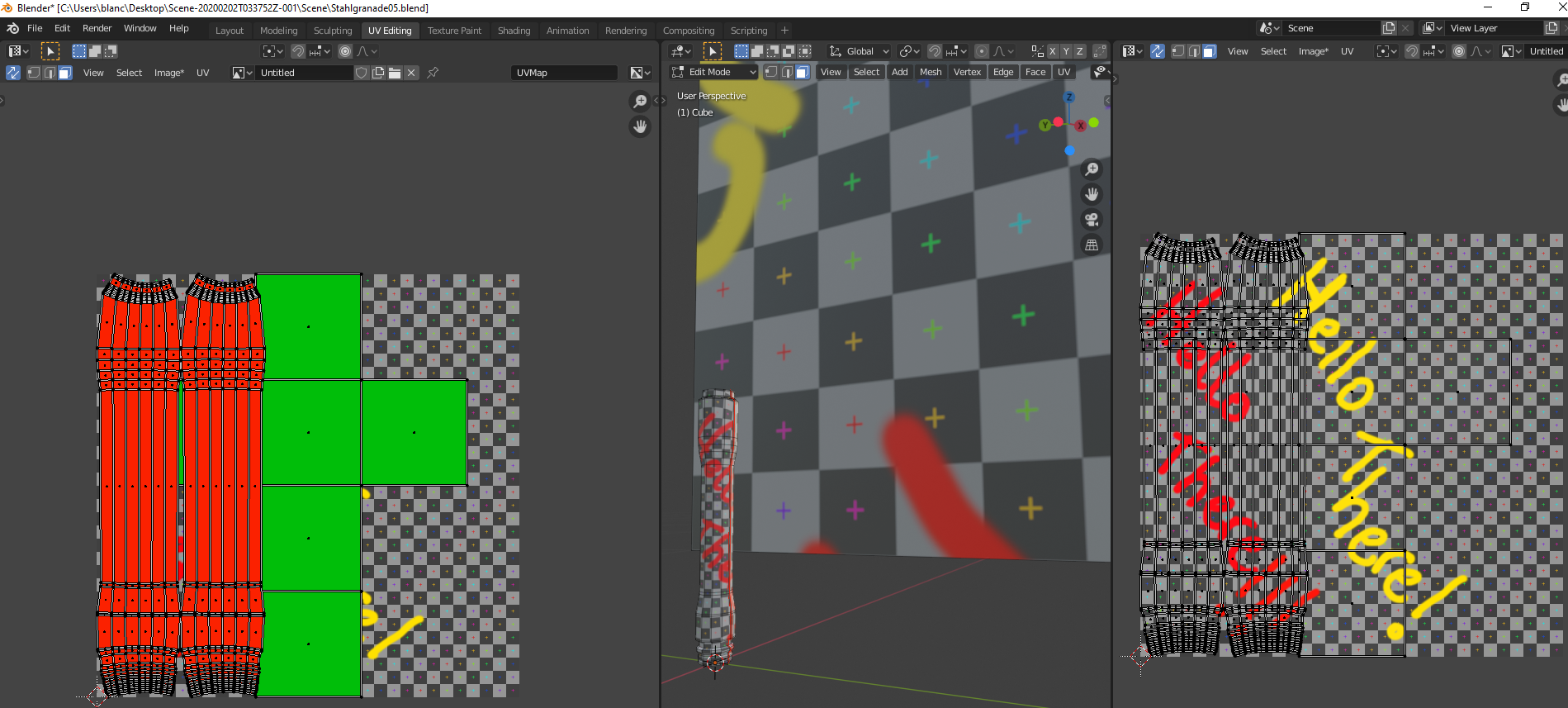Open scene browse dropdown icon

tap(1269, 28)
